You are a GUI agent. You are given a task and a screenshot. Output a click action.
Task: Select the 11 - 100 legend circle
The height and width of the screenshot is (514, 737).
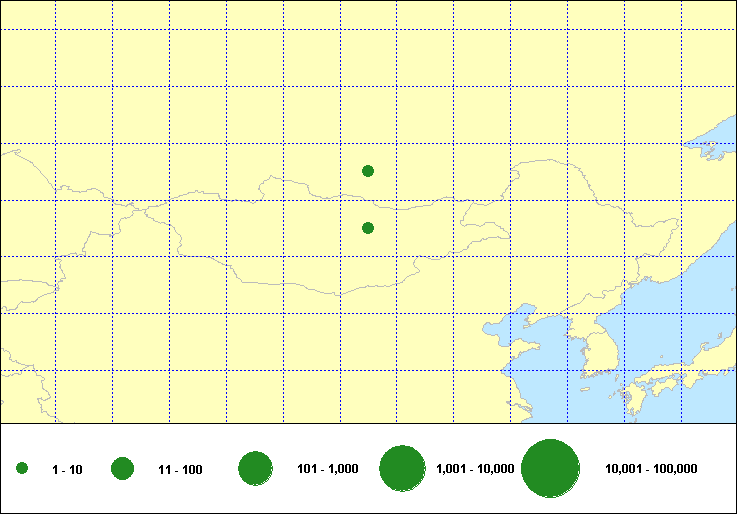click(x=123, y=468)
